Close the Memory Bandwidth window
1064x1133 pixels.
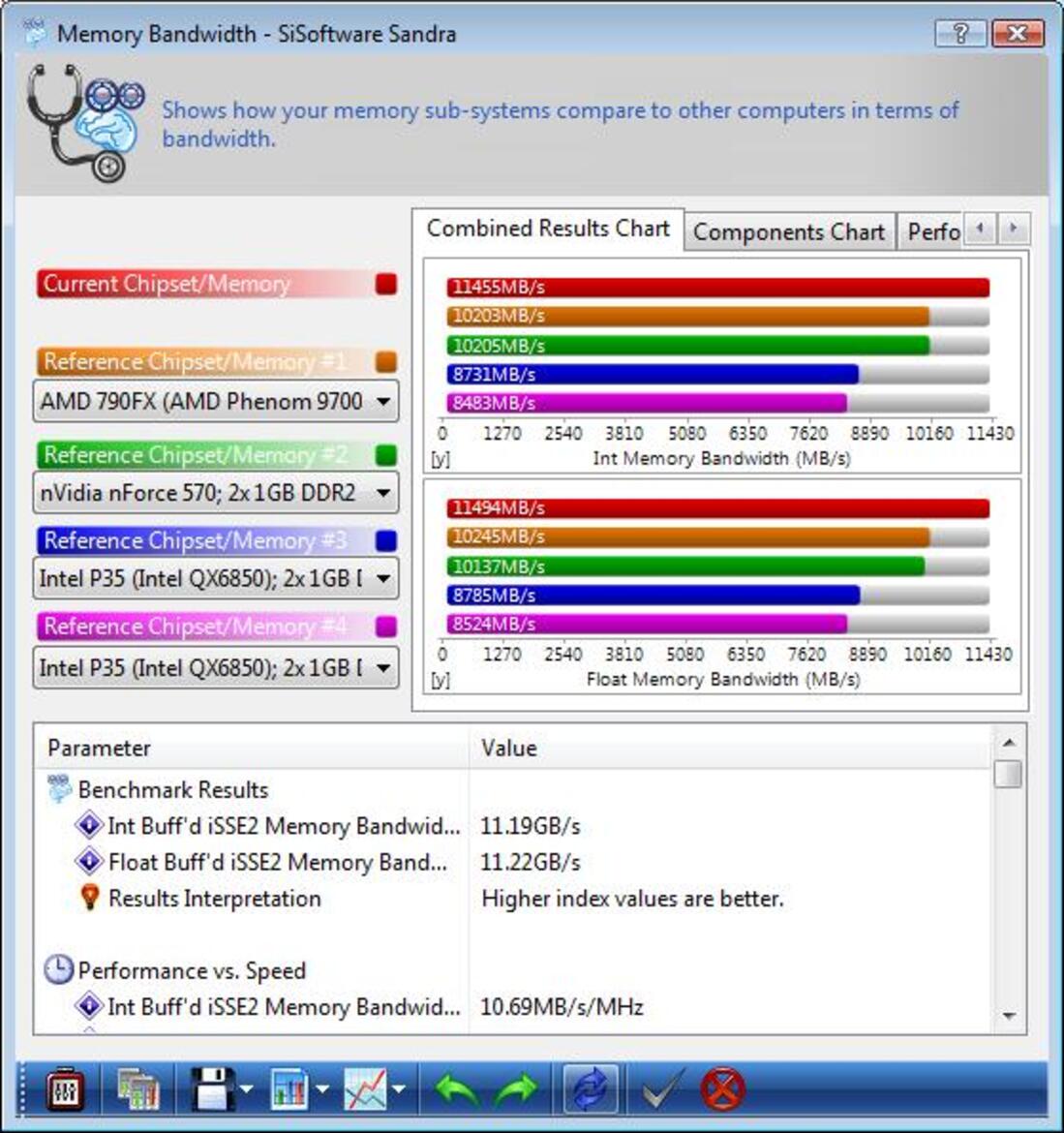[x=1018, y=33]
